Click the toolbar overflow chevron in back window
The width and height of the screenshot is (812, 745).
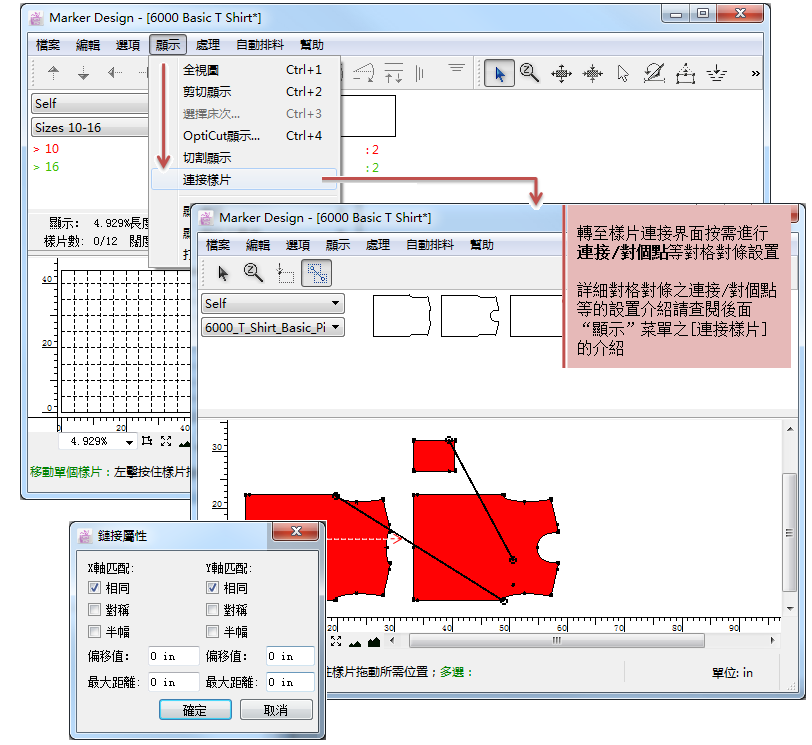pos(755,73)
